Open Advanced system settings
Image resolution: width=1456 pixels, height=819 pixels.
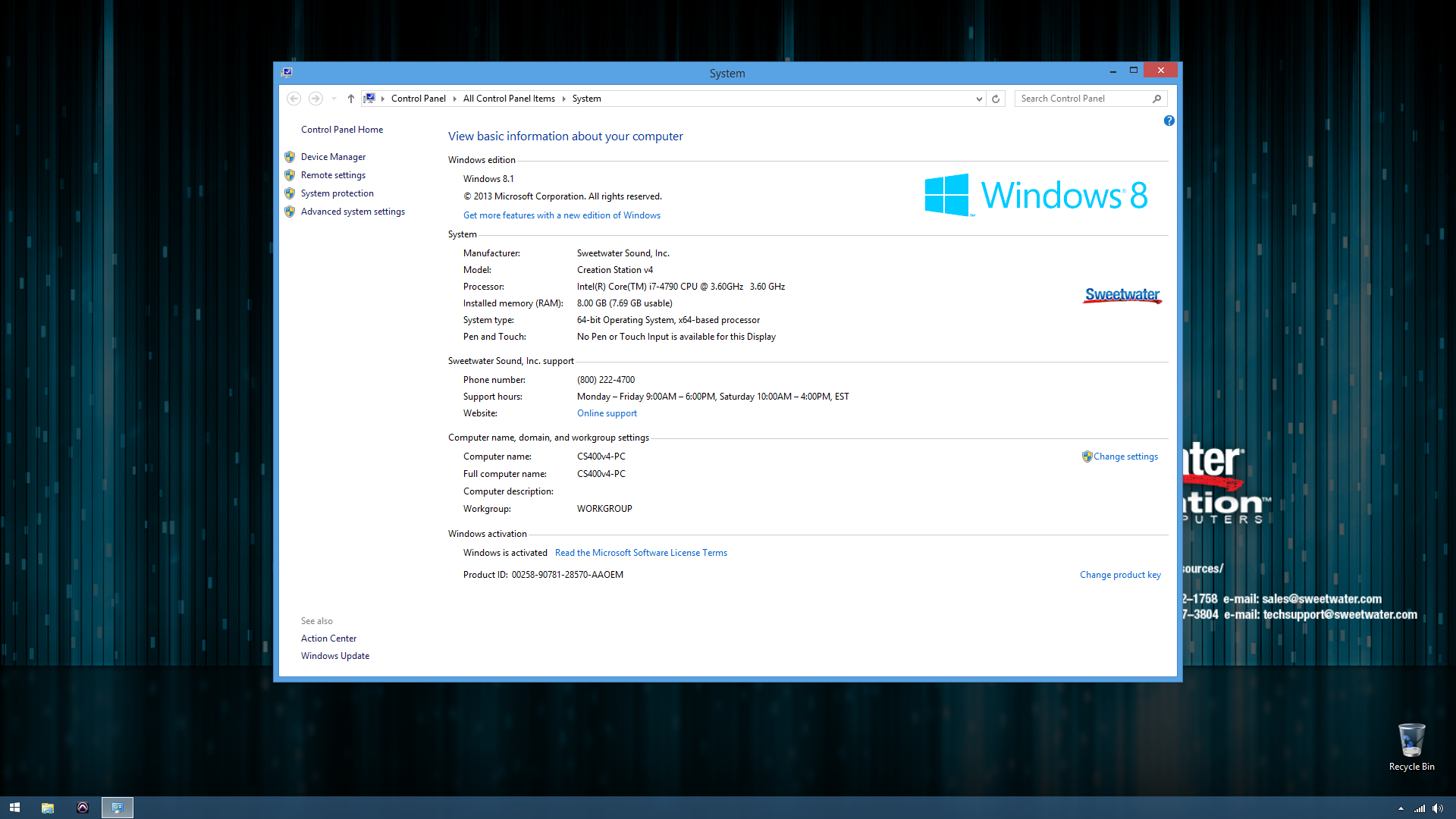(353, 212)
